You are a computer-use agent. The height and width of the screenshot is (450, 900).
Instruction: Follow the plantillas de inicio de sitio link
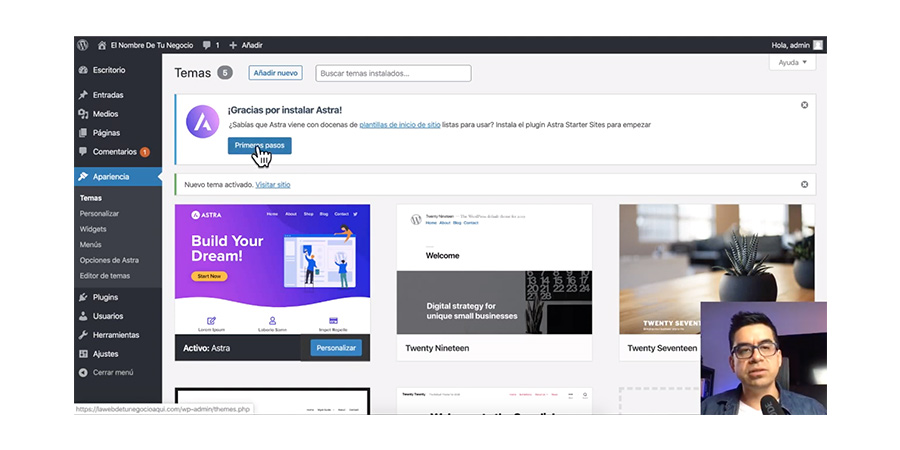click(x=400, y=125)
